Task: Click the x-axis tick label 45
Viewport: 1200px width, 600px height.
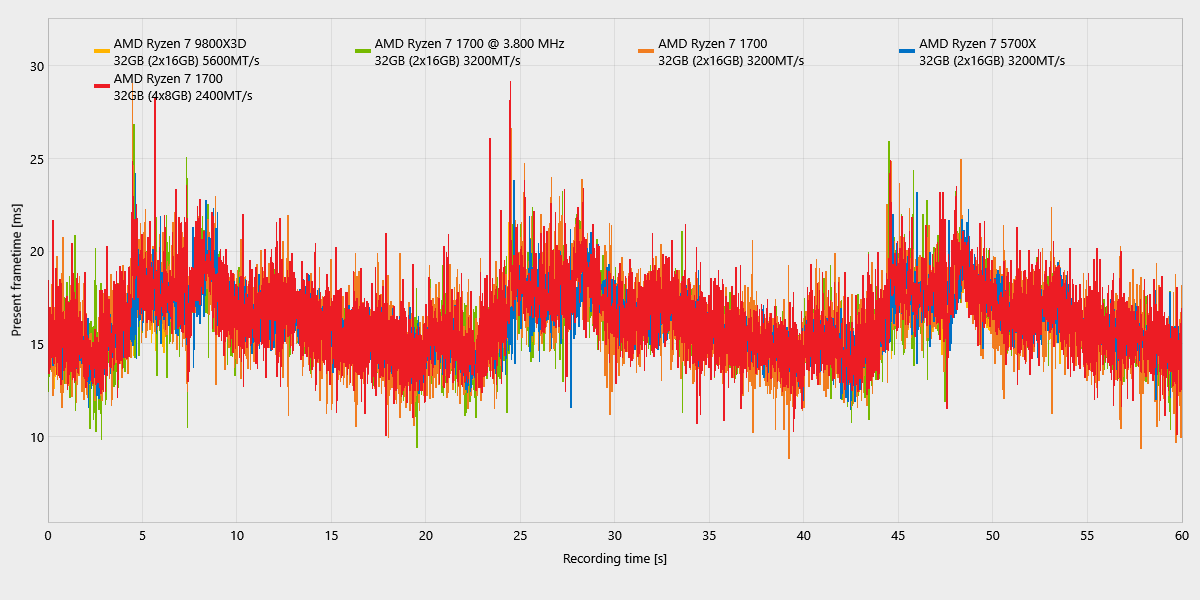Action: (898, 536)
